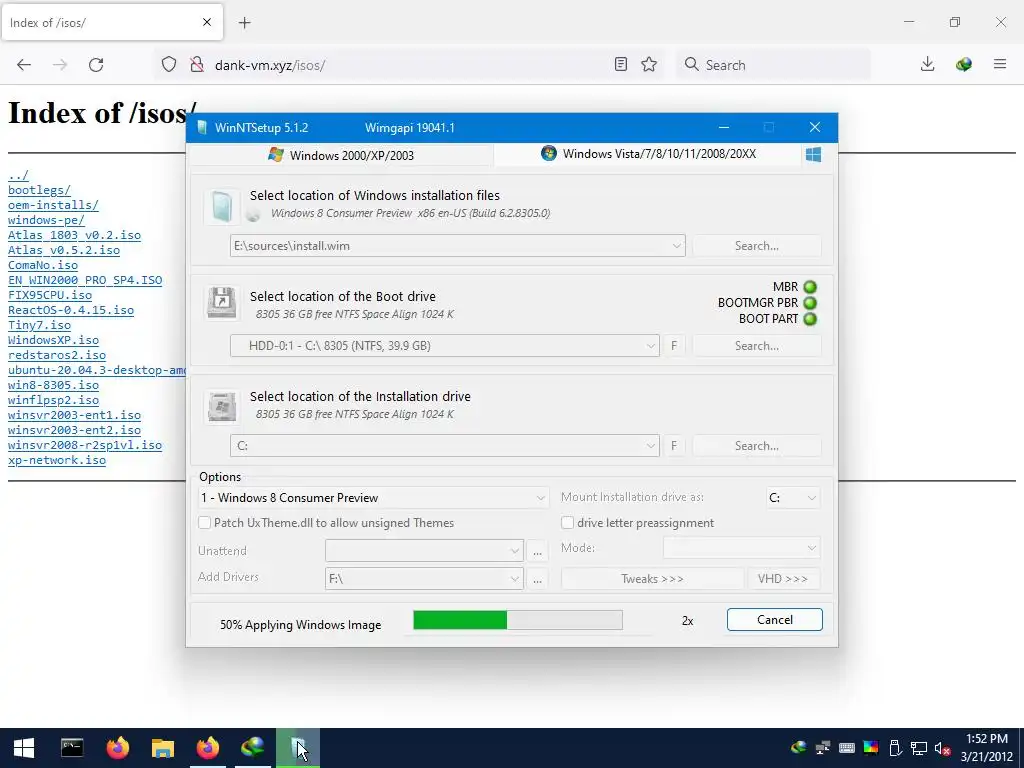Go back in Firefox
1024x768 pixels.
pos(24,64)
